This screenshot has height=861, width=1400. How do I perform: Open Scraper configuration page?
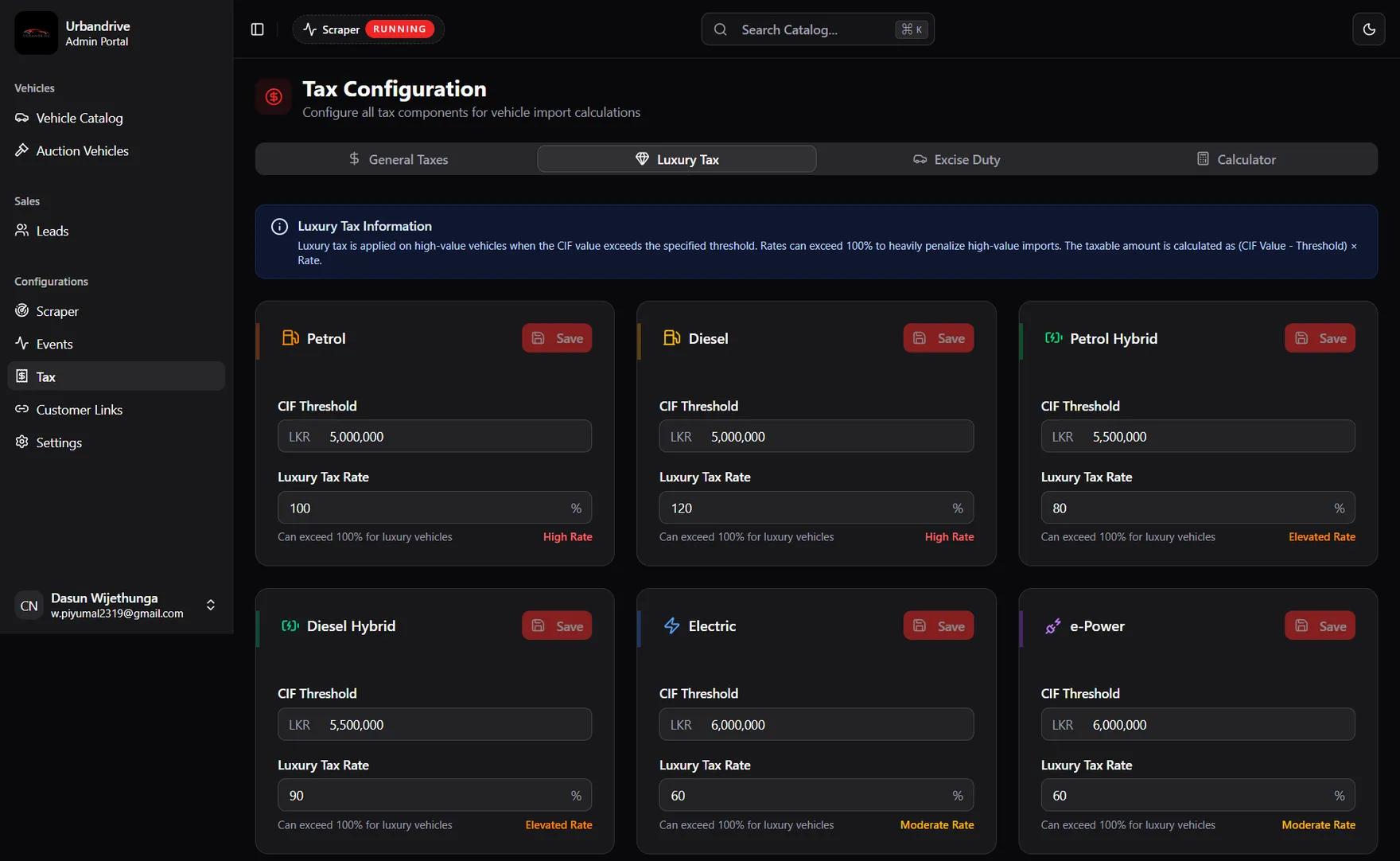point(116,311)
